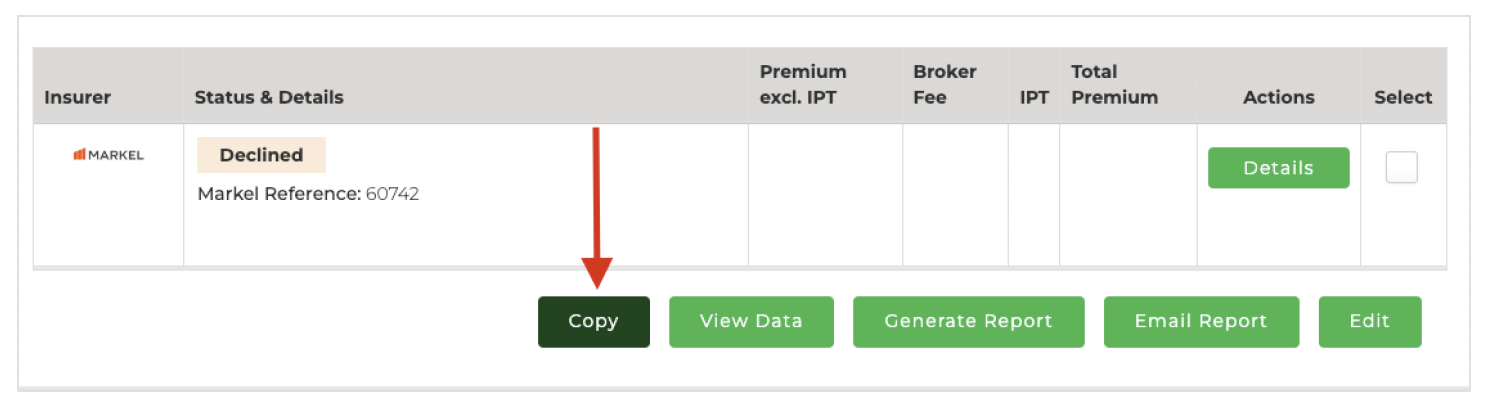Viewport: 1490px width, 408px height.
Task: Click the empty Broker Fee cell for Markel
Action: [954, 195]
